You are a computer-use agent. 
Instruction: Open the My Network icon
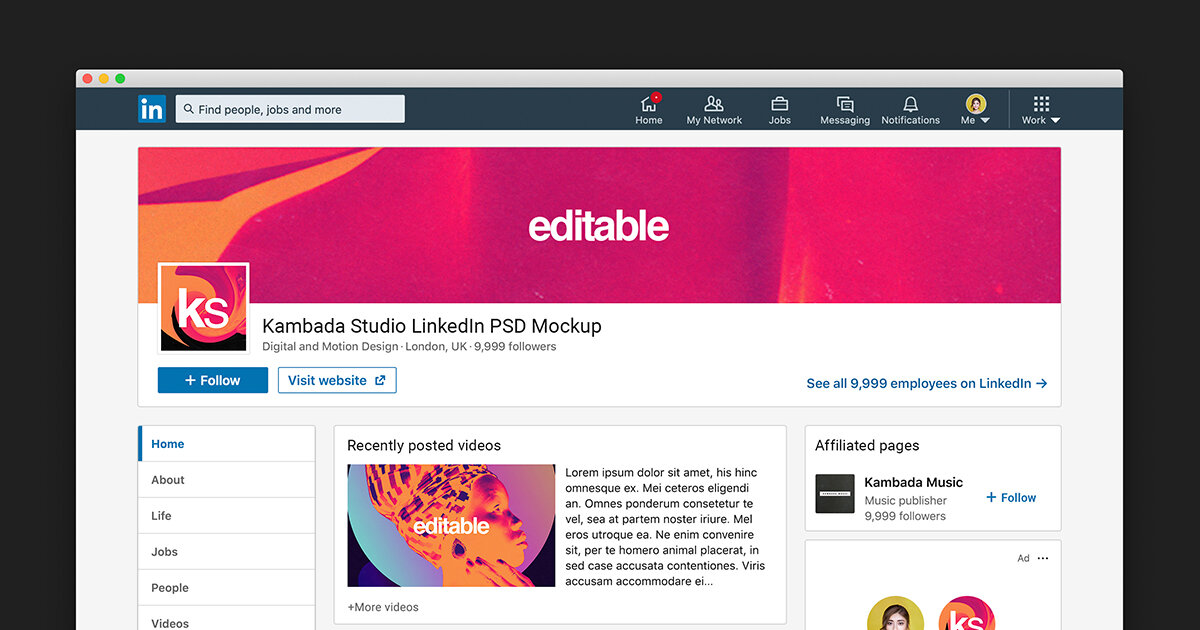tap(713, 104)
